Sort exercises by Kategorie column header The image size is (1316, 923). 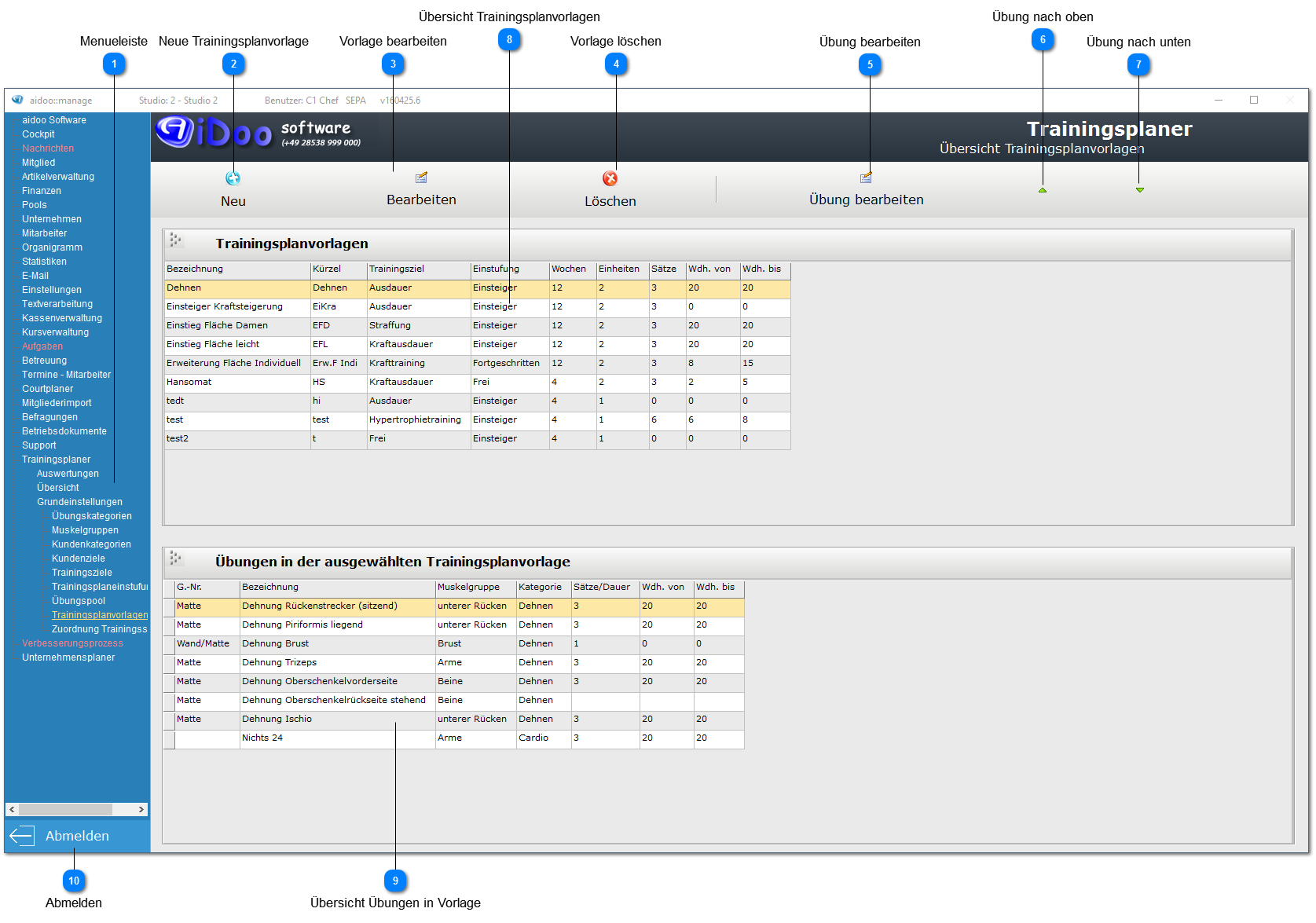pyautogui.click(x=544, y=588)
